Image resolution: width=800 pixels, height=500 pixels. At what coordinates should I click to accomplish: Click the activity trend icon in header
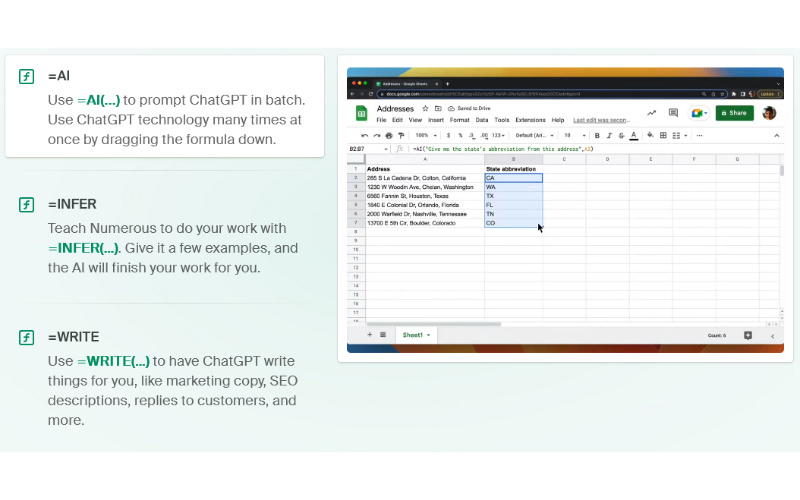[652, 113]
